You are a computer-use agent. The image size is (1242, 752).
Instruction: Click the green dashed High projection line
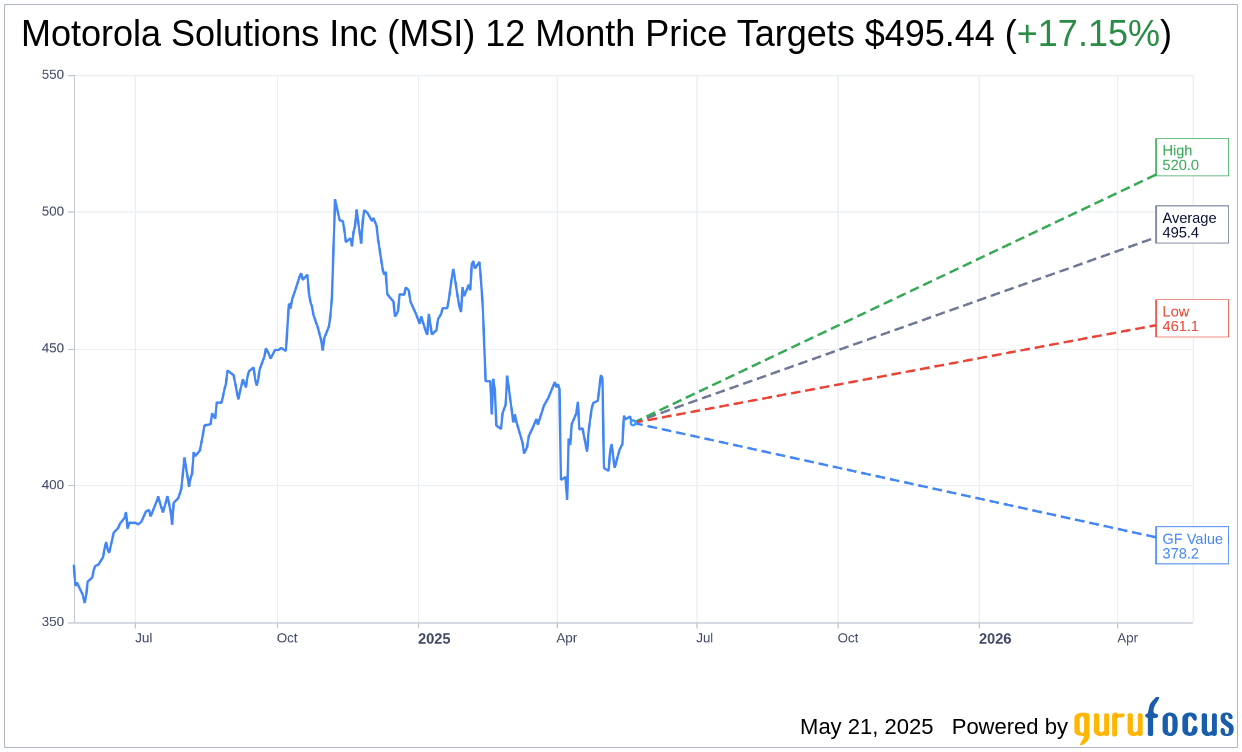[895, 298]
